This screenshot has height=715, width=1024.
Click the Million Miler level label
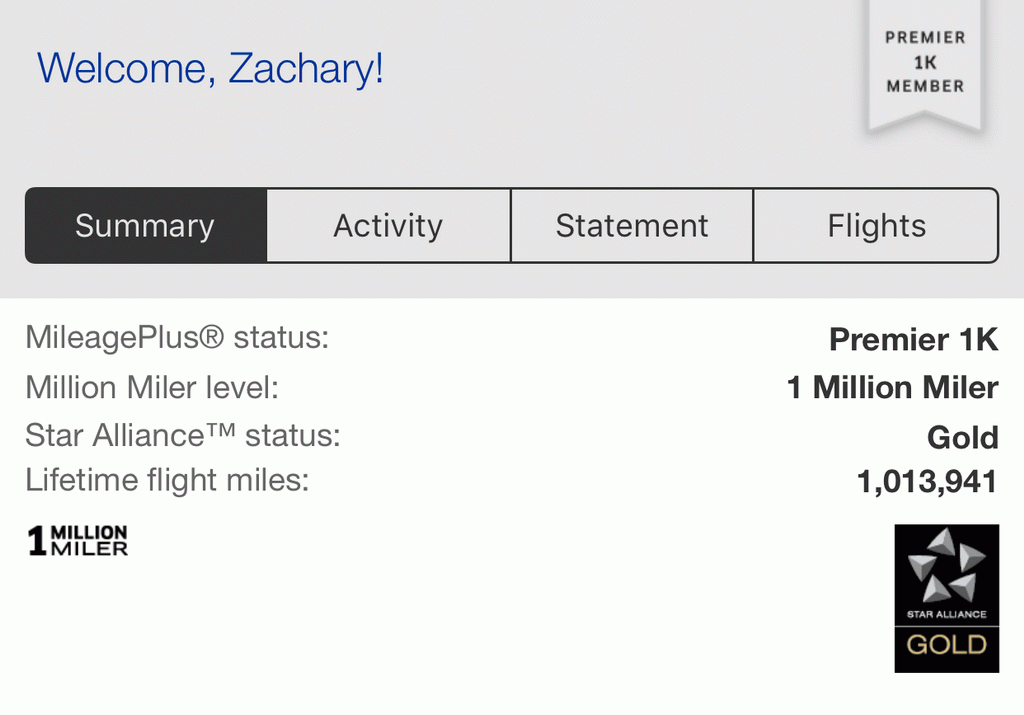tap(152, 387)
